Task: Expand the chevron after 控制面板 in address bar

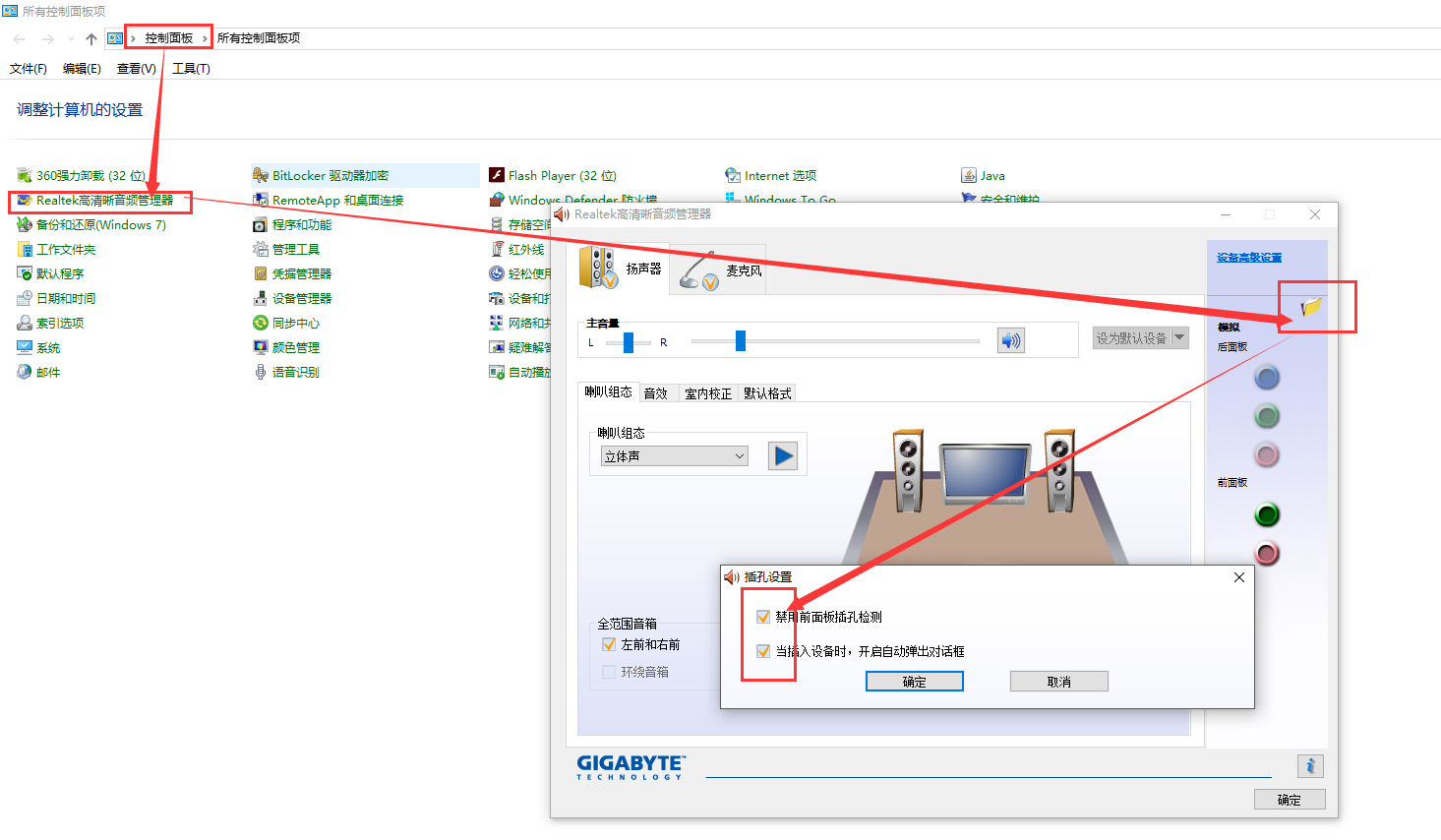Action: click(205, 38)
